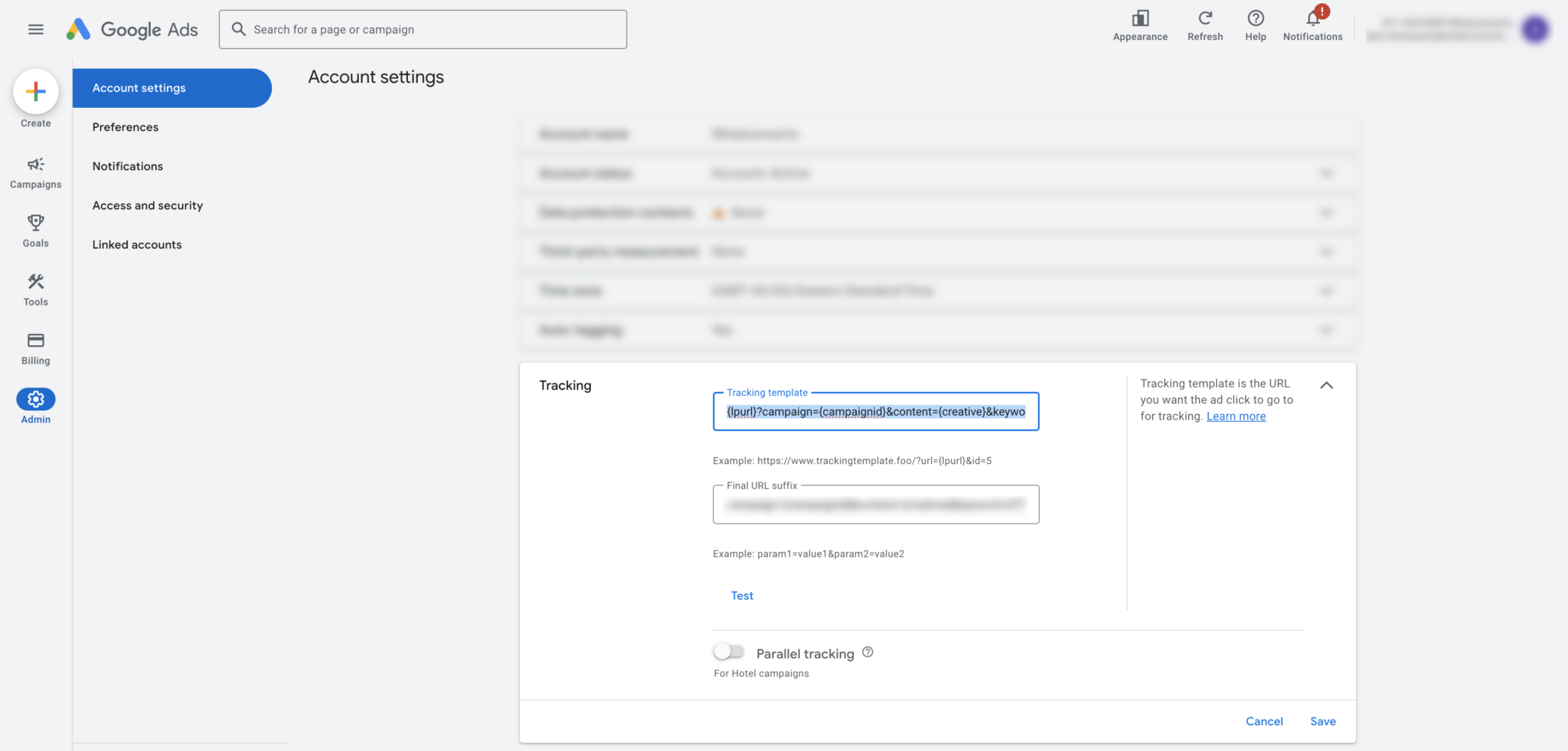Expand the Time zone settings row
Viewport: 1568px width, 751px height.
(x=1328, y=291)
